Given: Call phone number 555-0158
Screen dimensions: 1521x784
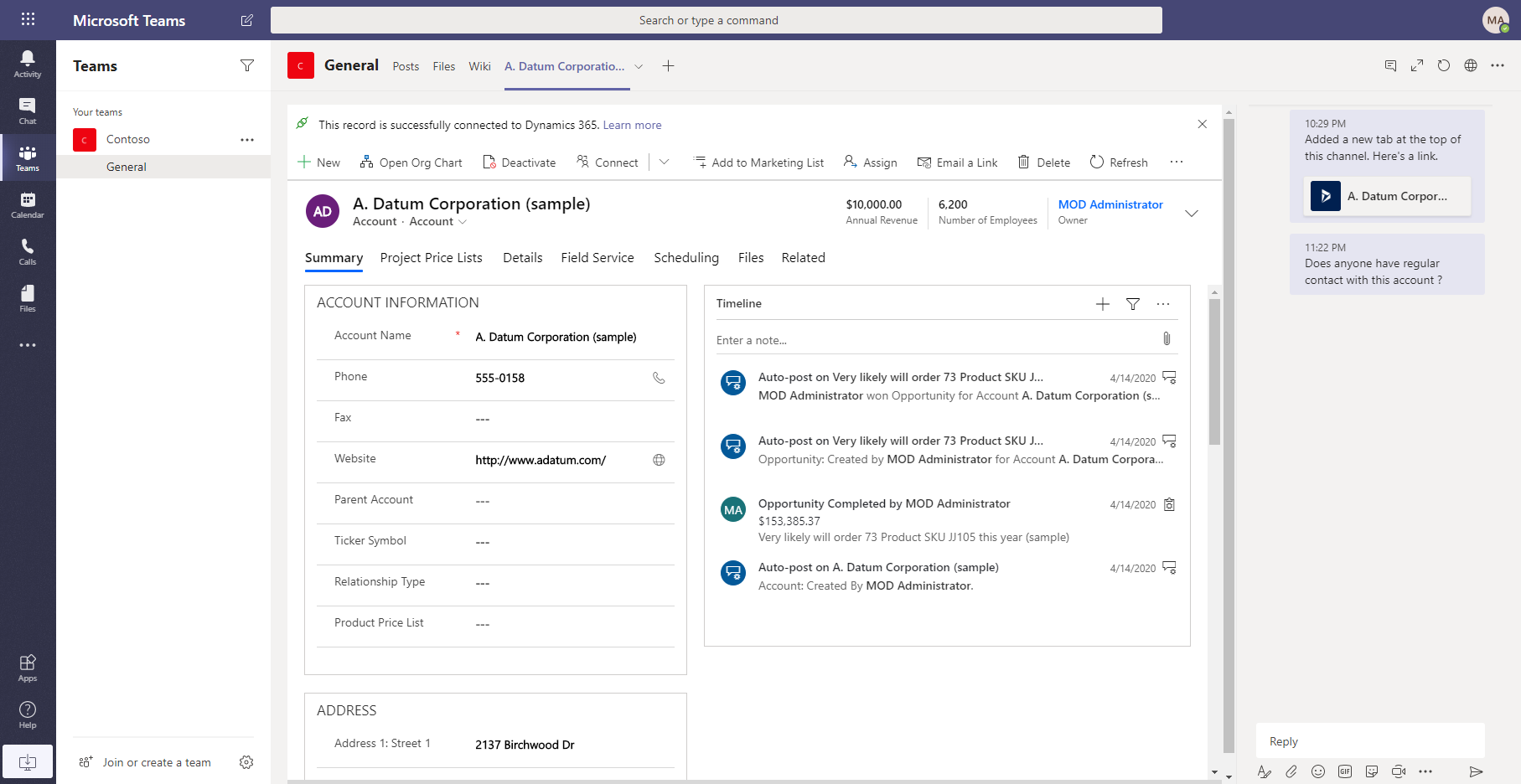Looking at the screenshot, I should click(659, 378).
